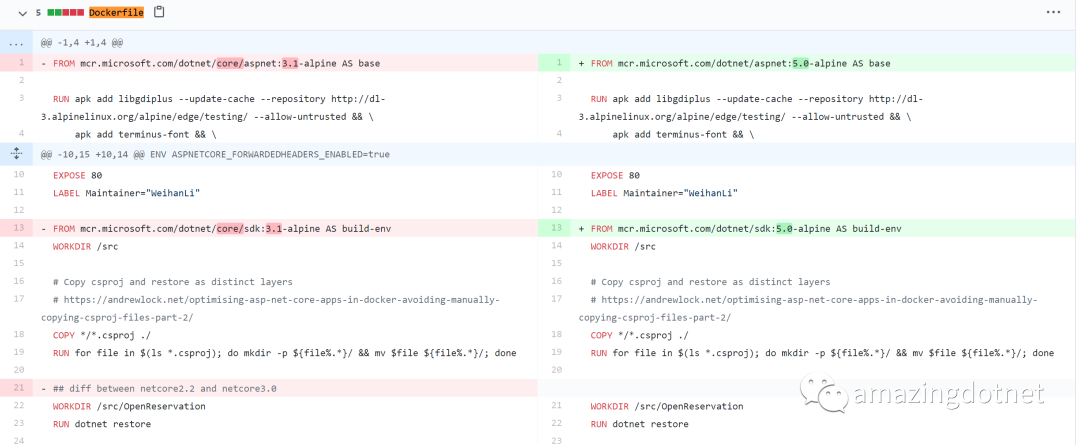Select added line dotnet/sdk:5.0-alpine AS build-env
Screen dimensions: 1080x445
(x=823, y=229)
